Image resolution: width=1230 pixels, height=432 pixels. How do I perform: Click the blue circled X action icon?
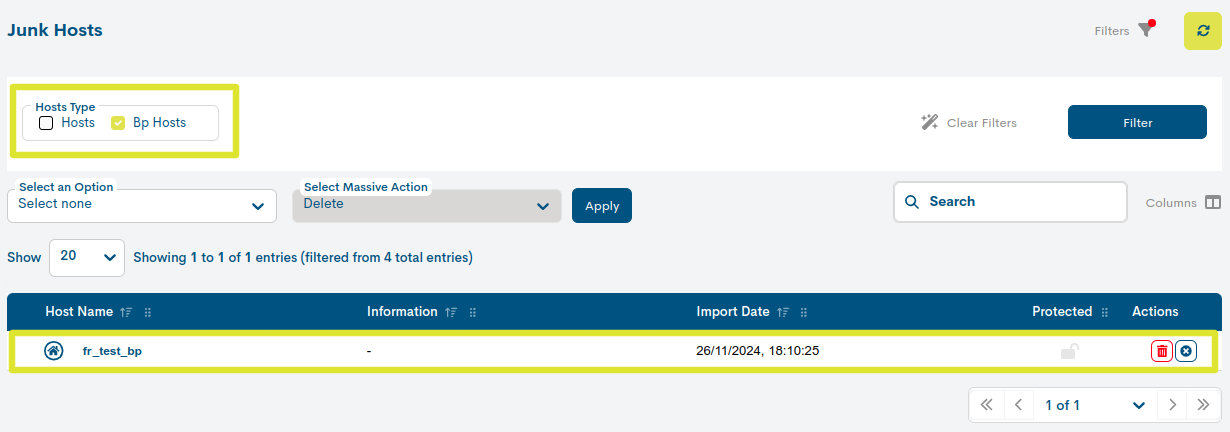click(x=1186, y=351)
